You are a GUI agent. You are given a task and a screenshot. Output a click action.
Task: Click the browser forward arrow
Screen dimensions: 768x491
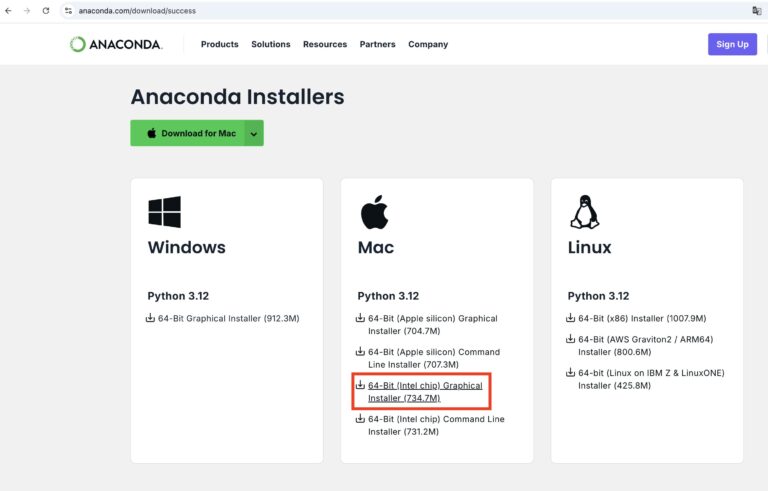(27, 11)
